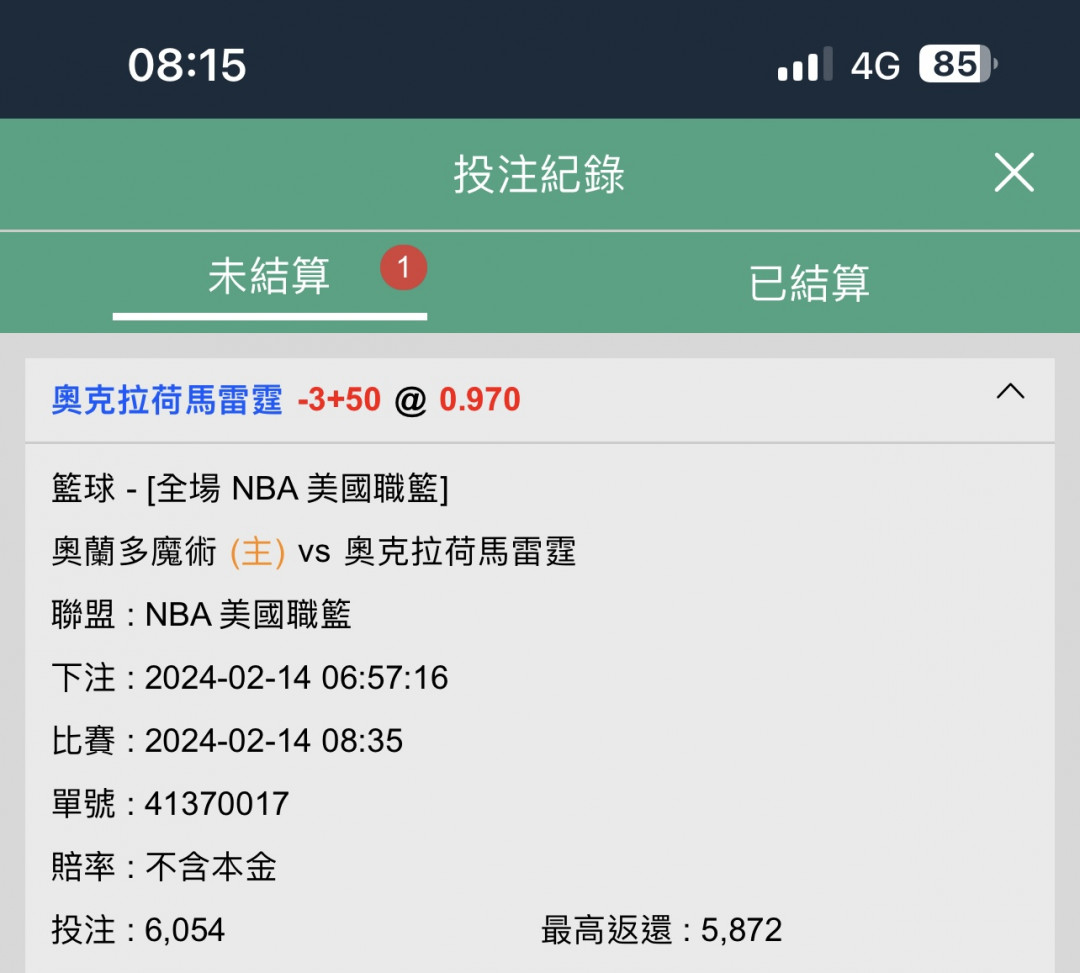Click the 聯盟 : NBA 美國職籃 line
This screenshot has width=1080, height=973.
pos(201,614)
